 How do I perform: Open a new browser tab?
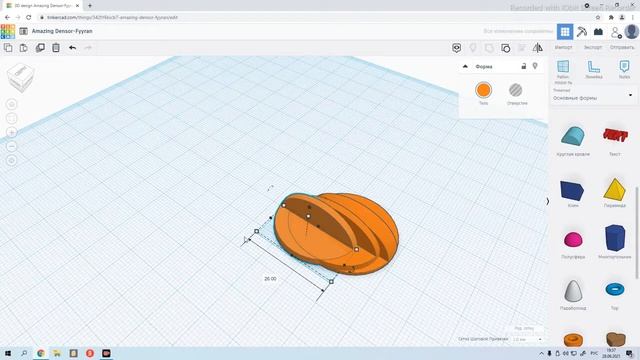pyautogui.click(x=90, y=6)
